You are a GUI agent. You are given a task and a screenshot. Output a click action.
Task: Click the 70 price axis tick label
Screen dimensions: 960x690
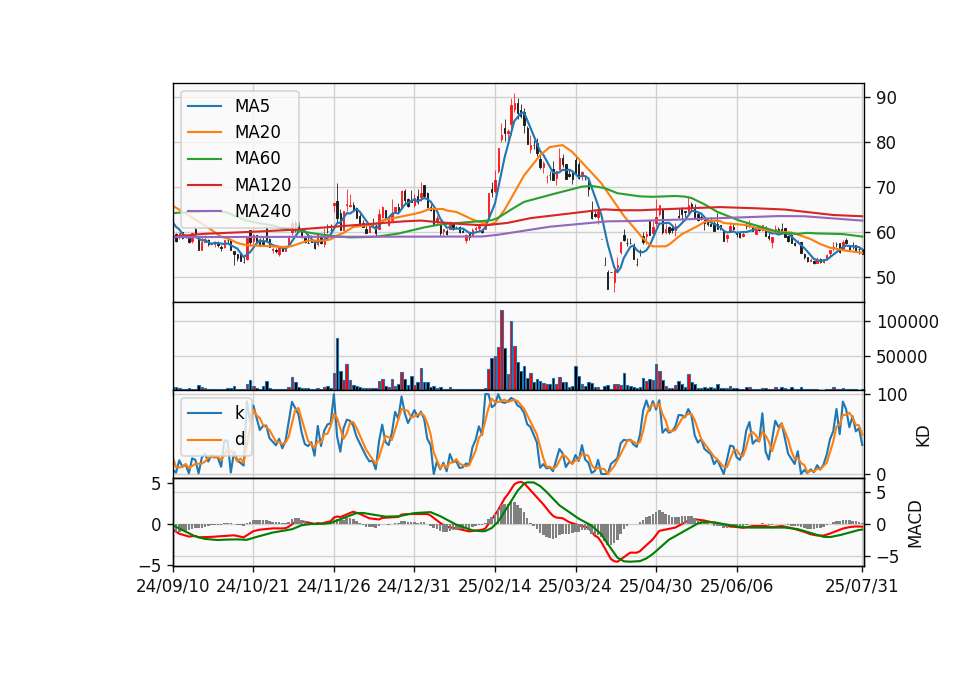tap(886, 188)
